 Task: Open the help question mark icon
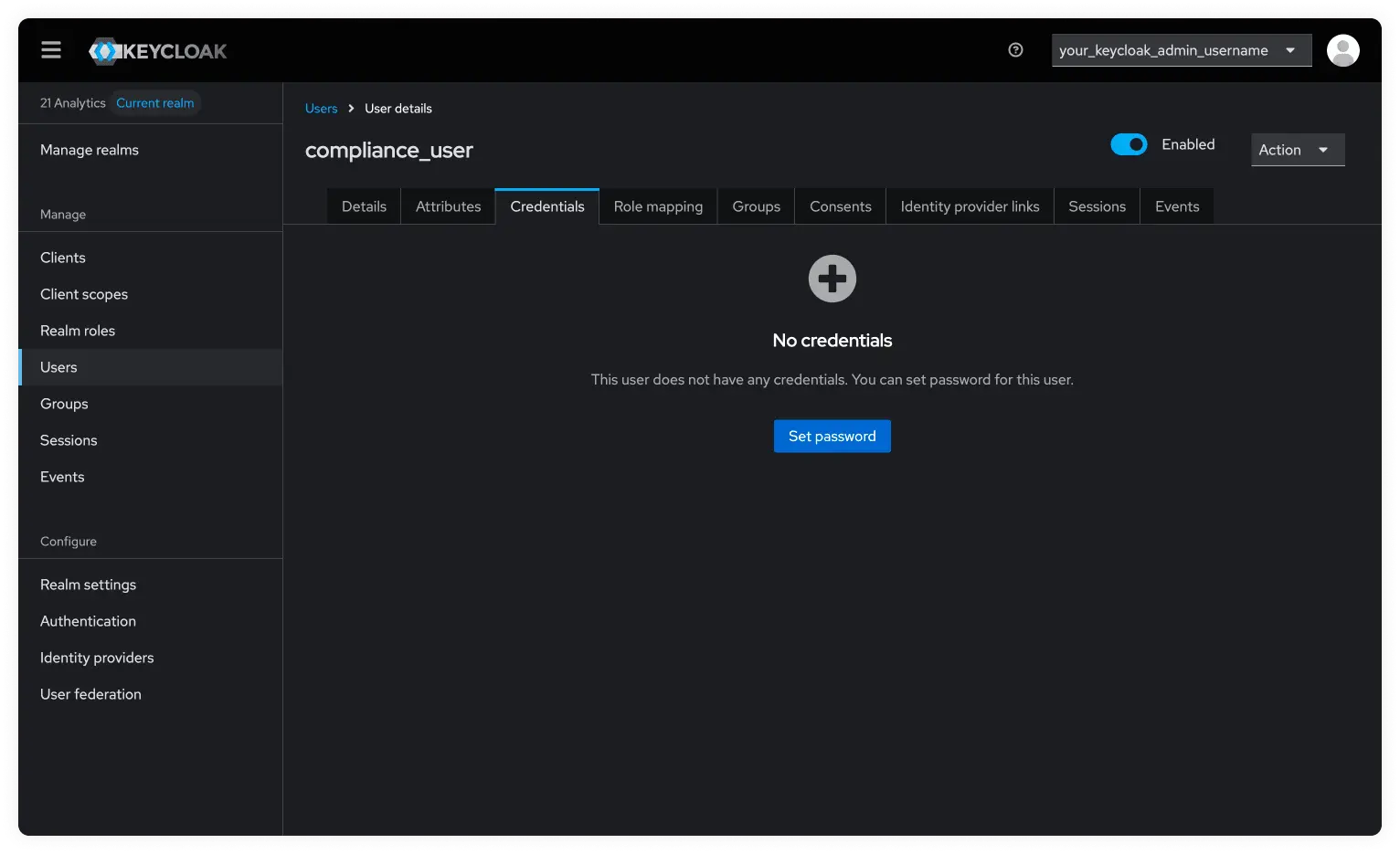[x=1015, y=50]
